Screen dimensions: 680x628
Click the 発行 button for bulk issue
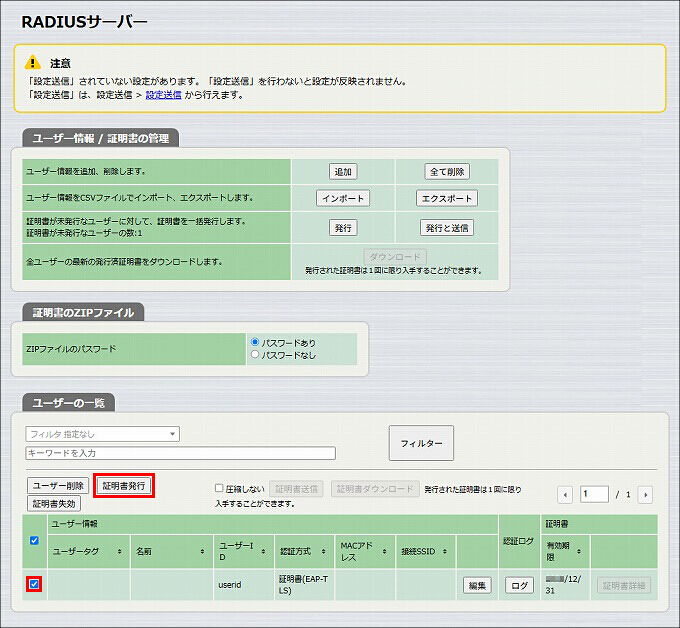tap(343, 228)
